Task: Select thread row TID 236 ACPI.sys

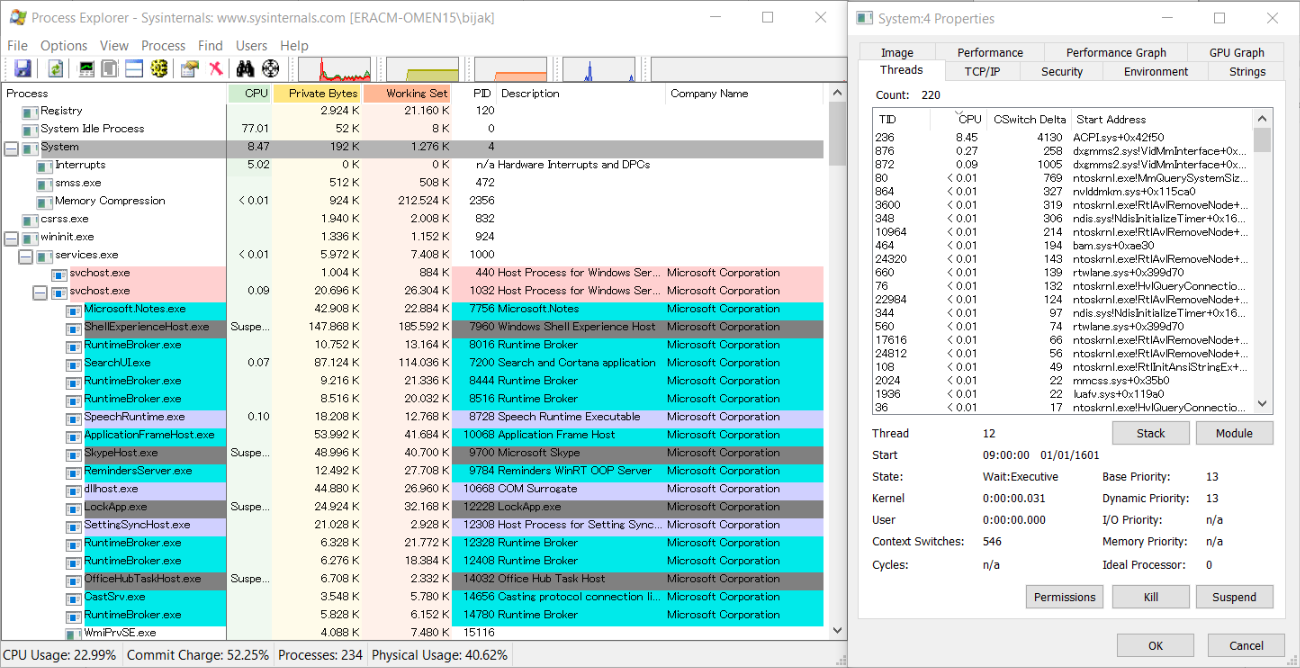Action: coord(1062,137)
